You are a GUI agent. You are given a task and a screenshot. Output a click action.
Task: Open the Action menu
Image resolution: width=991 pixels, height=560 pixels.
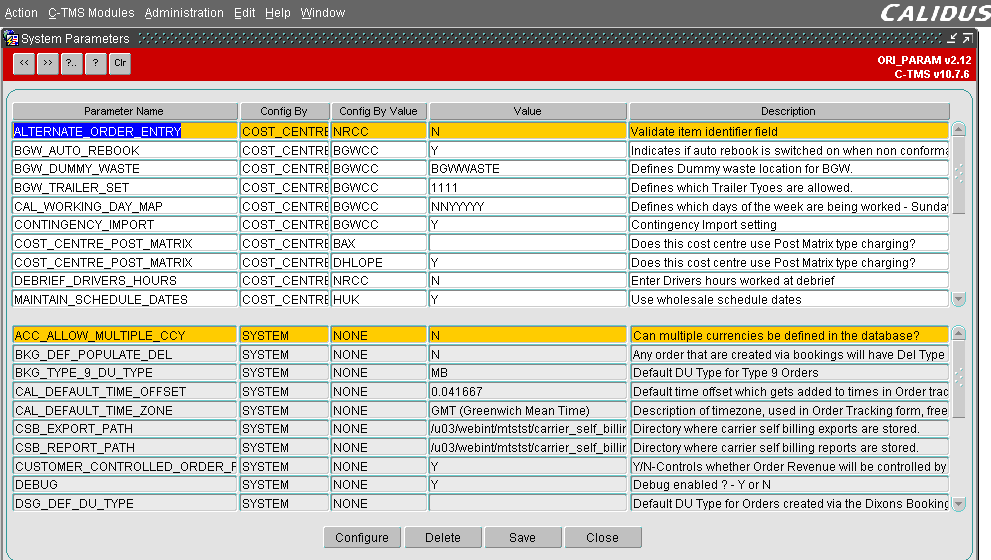21,13
